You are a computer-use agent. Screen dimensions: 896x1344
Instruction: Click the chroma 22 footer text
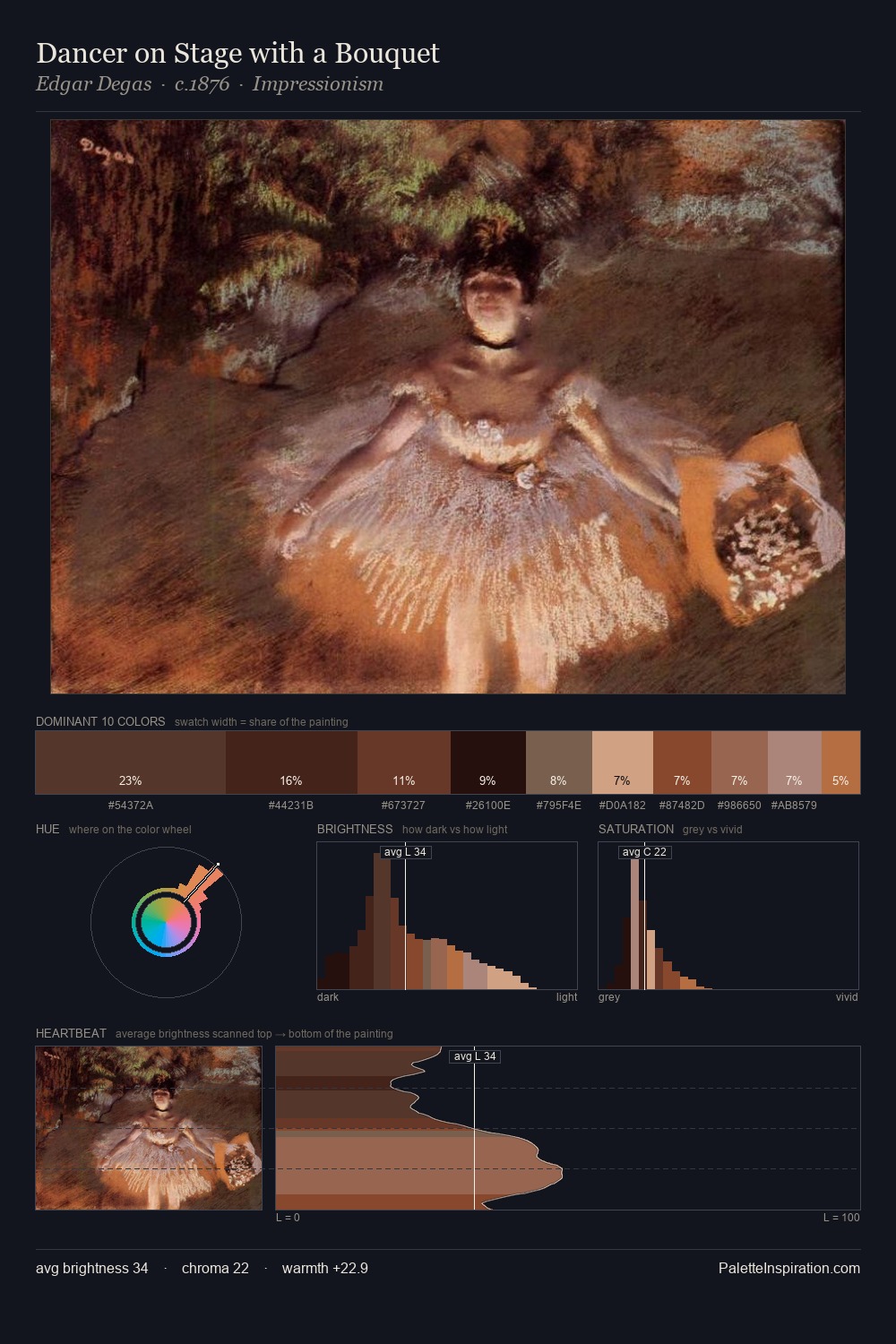click(215, 1268)
